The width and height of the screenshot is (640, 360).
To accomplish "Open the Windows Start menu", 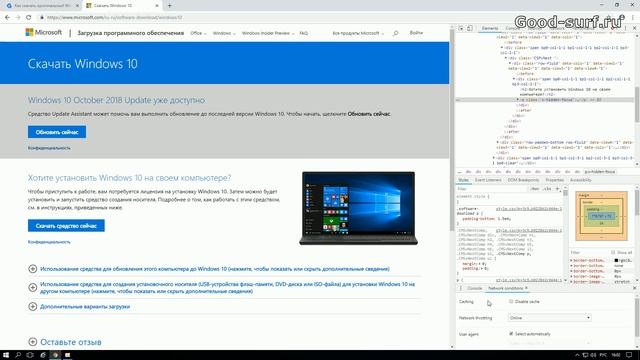I will pyautogui.click(x=6, y=355).
